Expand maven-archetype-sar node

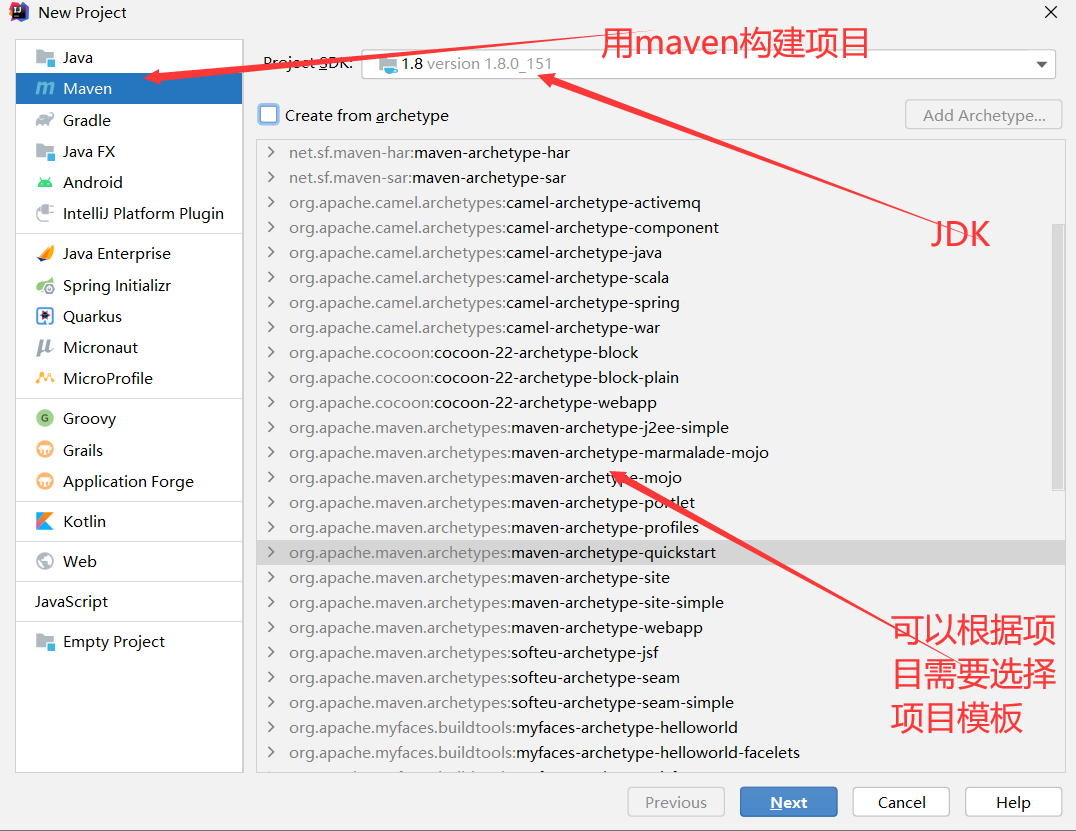click(272, 177)
